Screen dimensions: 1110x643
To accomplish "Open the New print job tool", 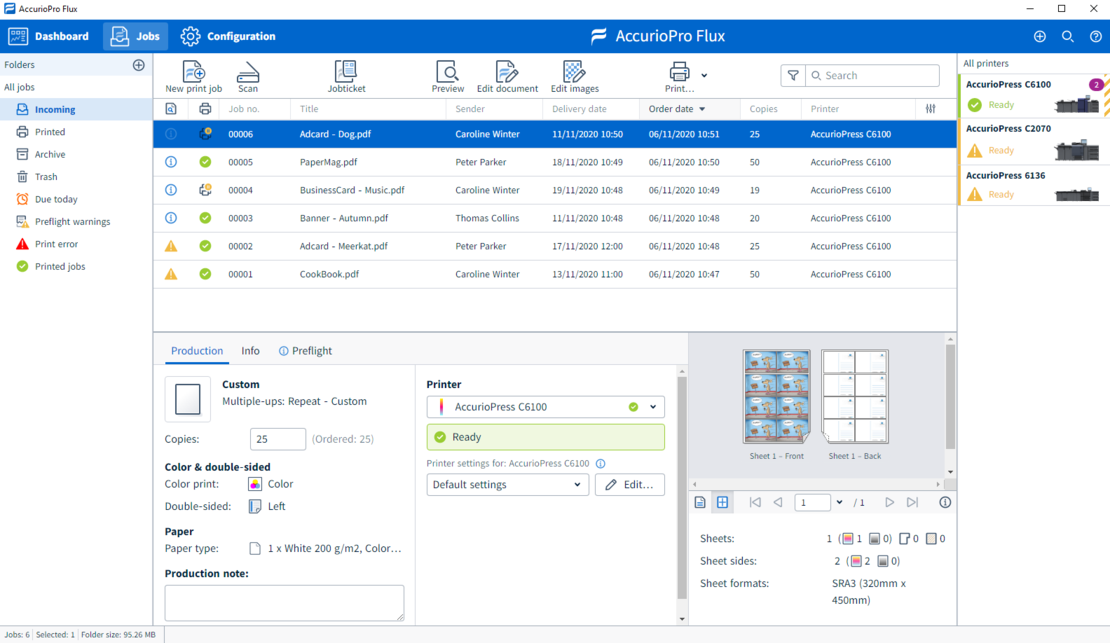I will click(193, 76).
